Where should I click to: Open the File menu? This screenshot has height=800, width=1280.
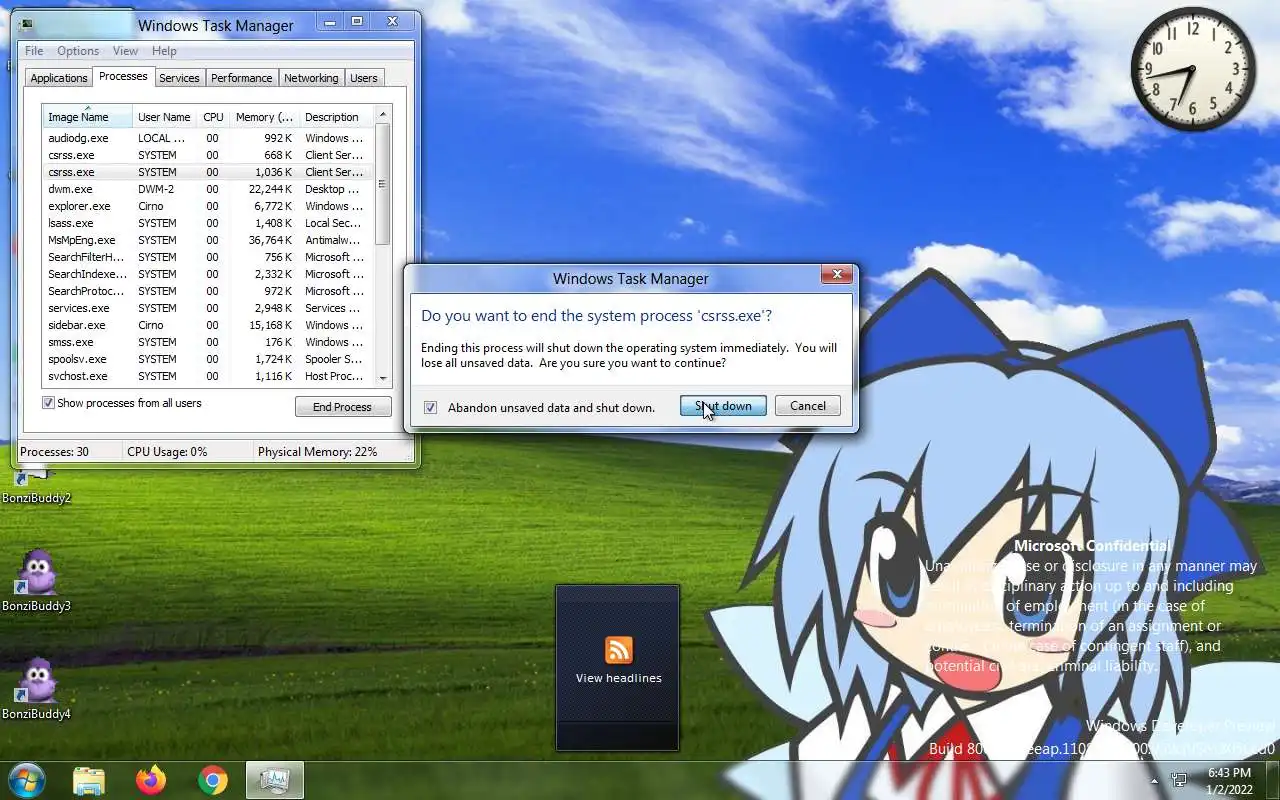coord(34,51)
